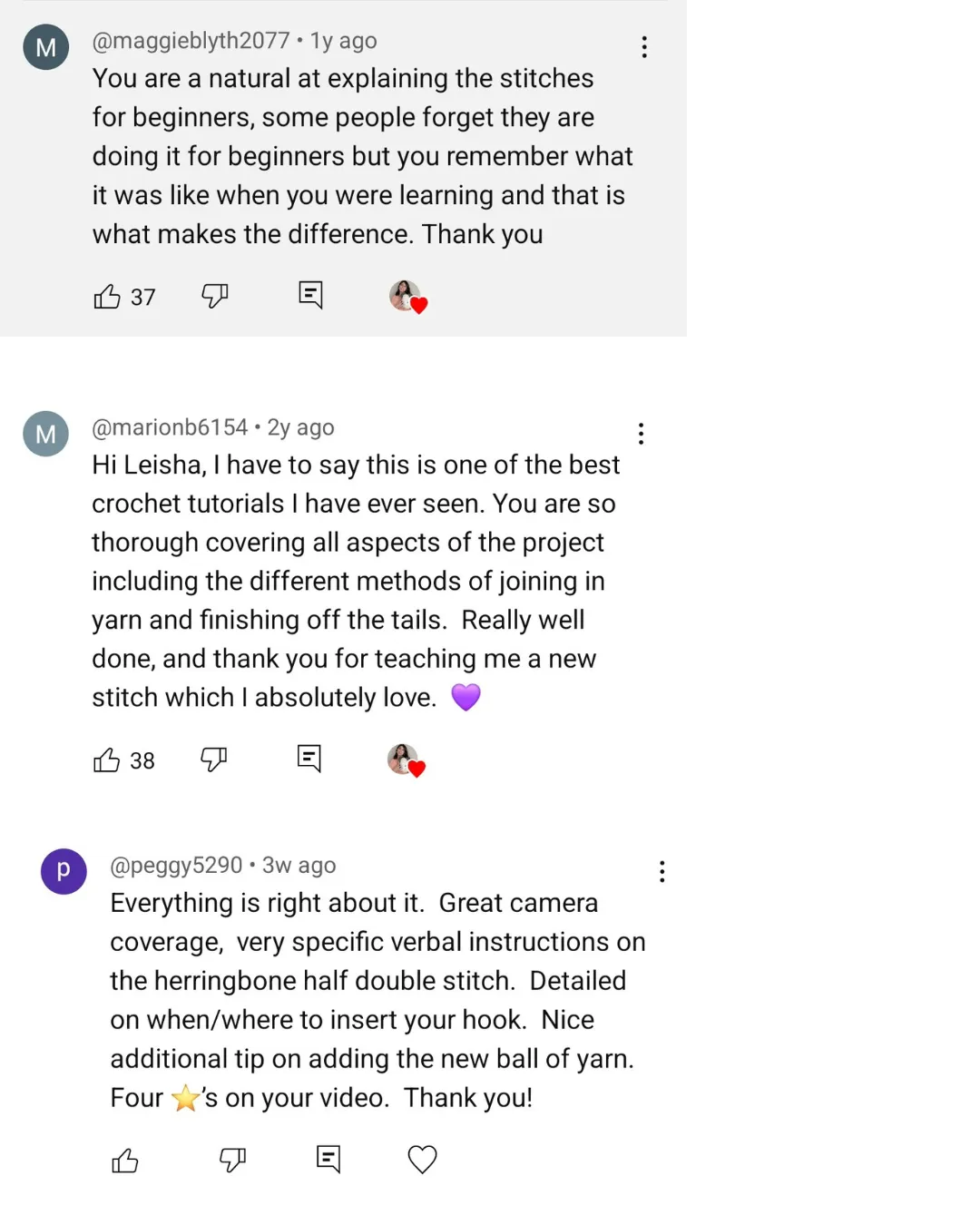Toggle creator heart on maggieblyth2077's comment
The width and height of the screenshot is (980, 1225).
coord(407,297)
